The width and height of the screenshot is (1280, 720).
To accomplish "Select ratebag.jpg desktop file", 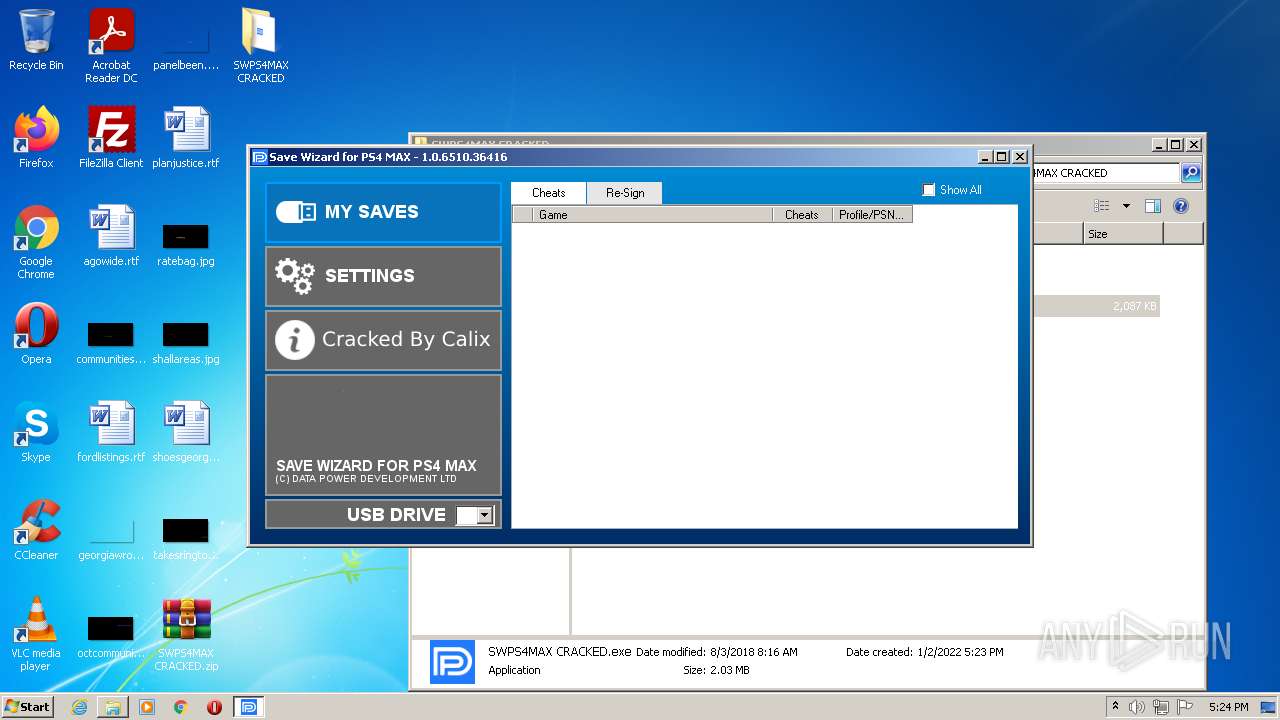I will (x=186, y=244).
